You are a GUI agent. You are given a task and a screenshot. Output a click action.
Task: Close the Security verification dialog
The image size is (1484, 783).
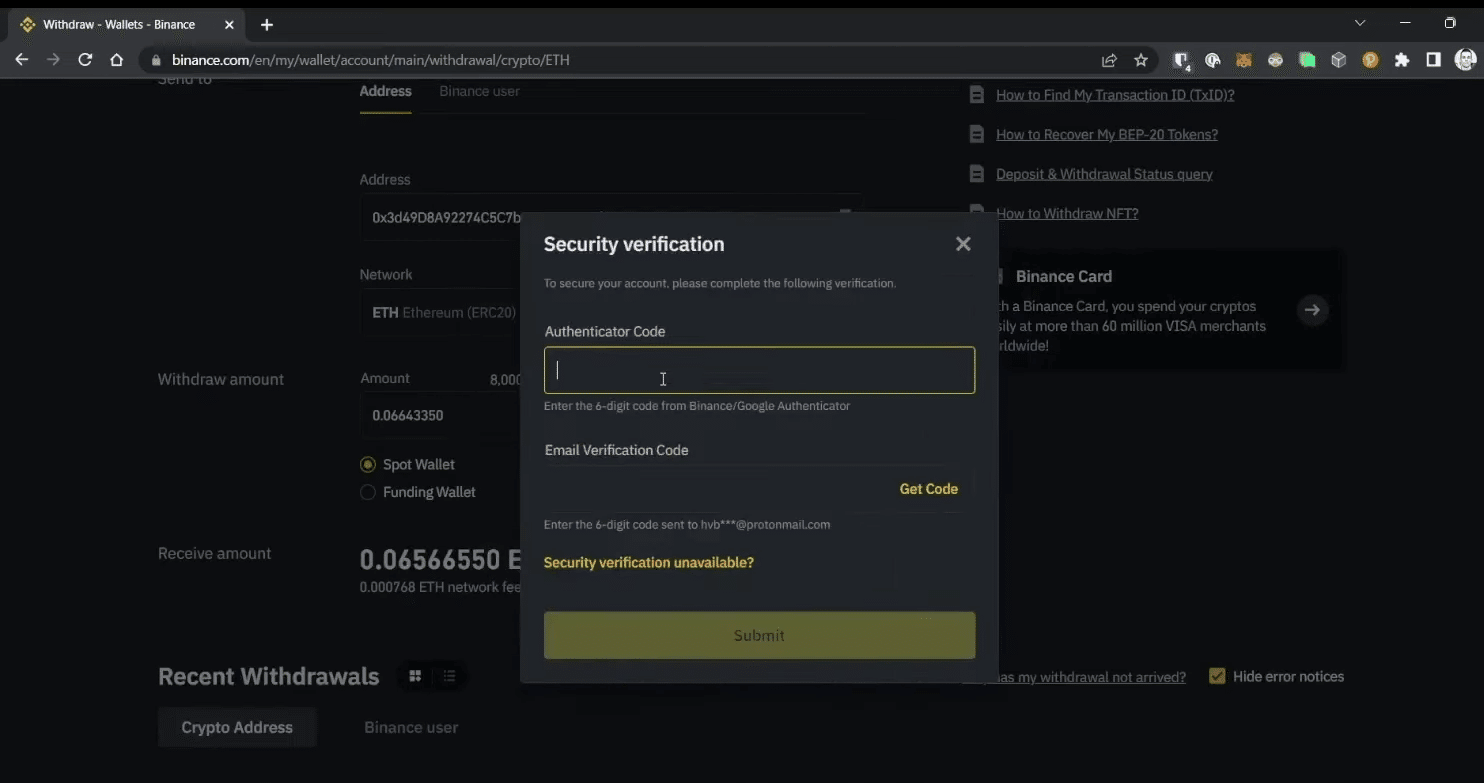click(x=963, y=244)
